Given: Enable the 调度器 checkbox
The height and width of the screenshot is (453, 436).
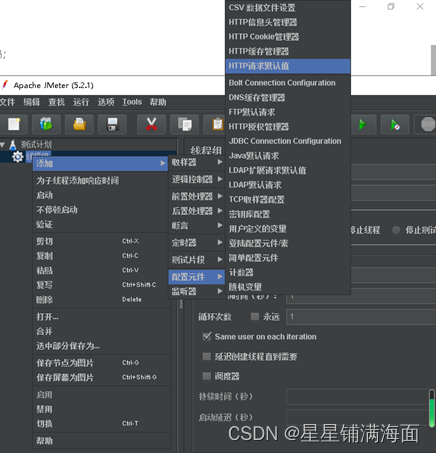Looking at the screenshot, I should click(207, 376).
